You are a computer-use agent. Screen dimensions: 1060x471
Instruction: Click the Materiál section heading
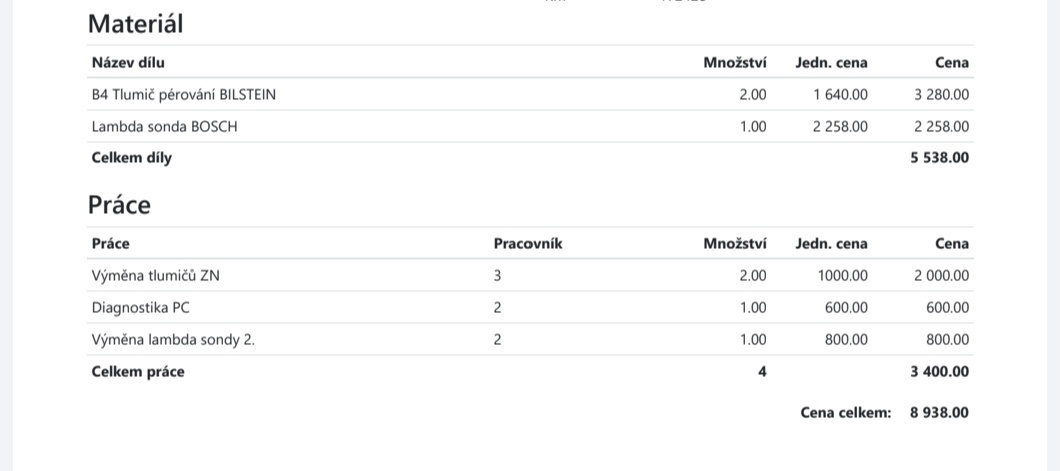(x=135, y=24)
